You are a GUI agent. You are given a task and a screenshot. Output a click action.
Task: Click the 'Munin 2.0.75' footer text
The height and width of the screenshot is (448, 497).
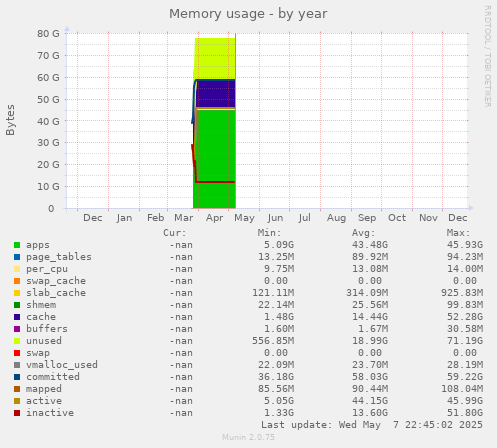click(x=248, y=437)
